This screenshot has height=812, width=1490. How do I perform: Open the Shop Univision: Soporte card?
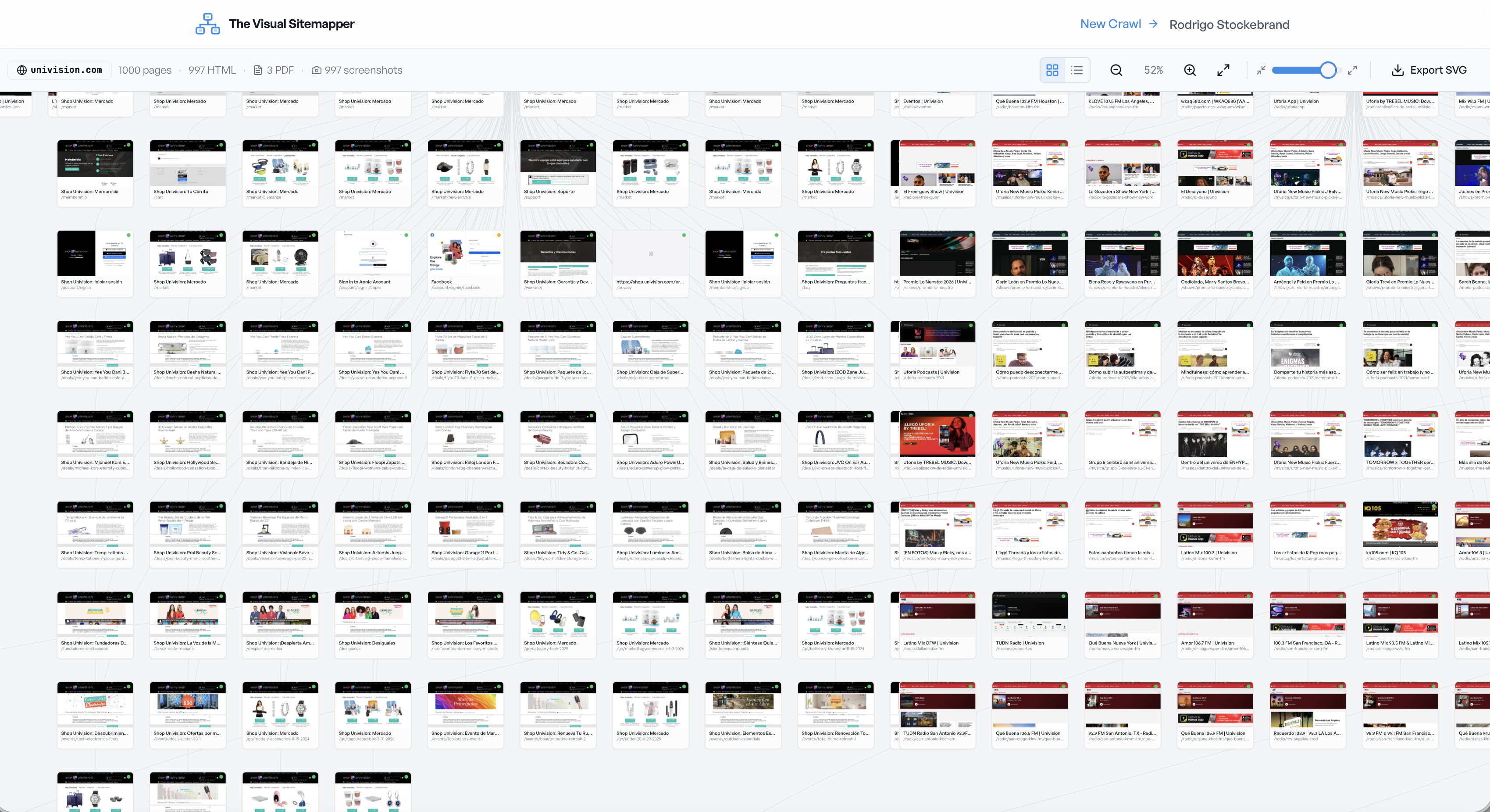pyautogui.click(x=558, y=173)
